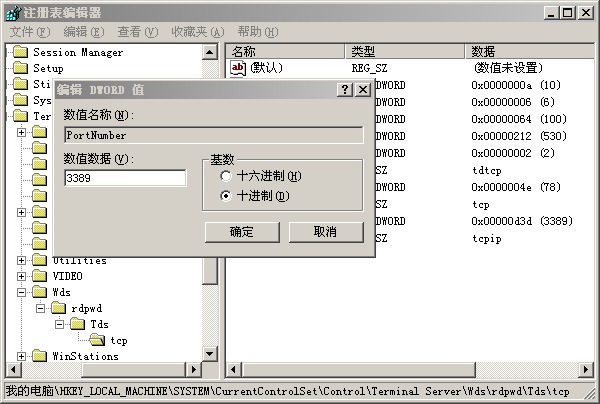Click the tdtcp data value

pyautogui.click(x=487, y=170)
